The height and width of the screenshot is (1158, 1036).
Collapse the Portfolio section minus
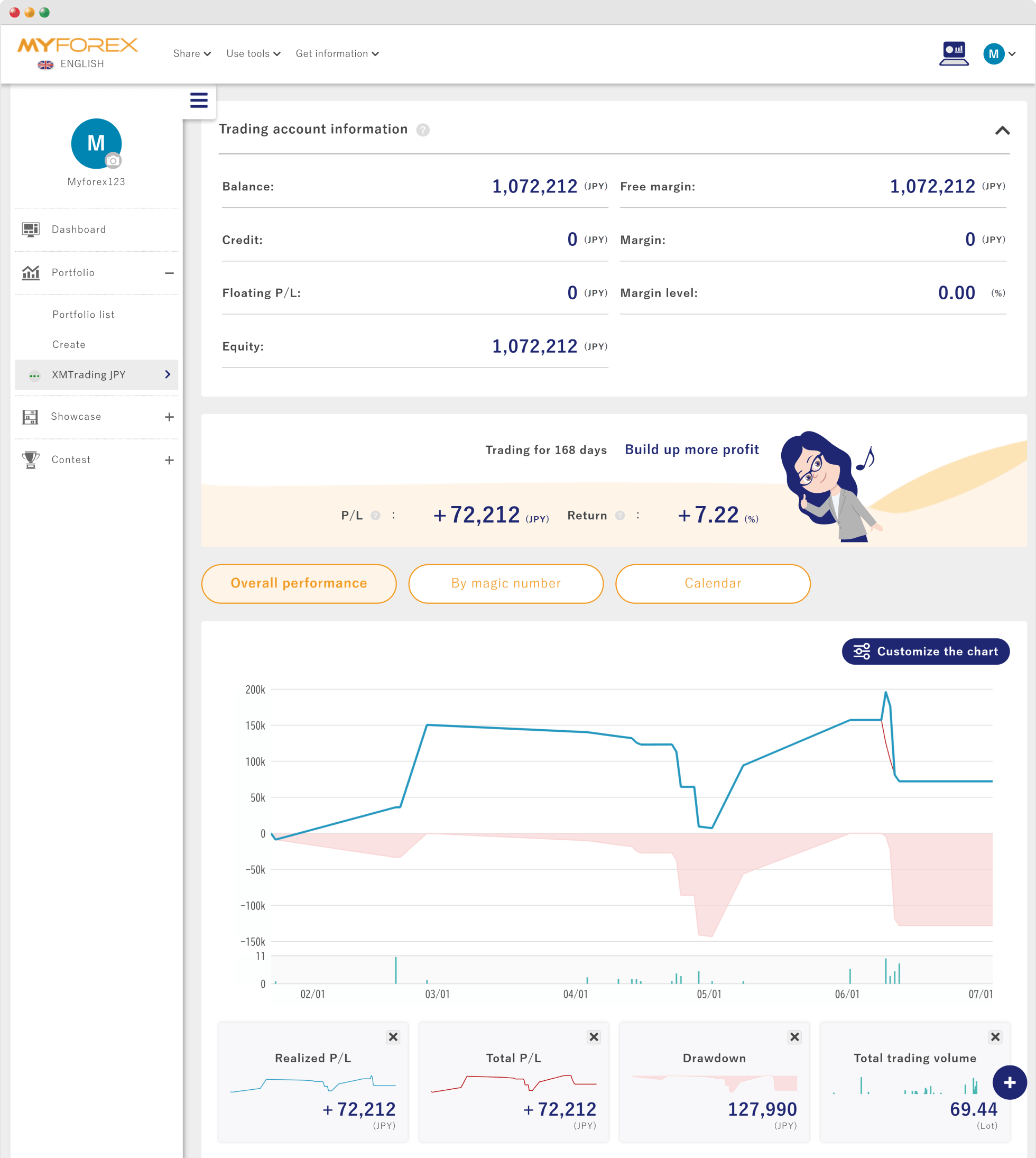tap(169, 273)
